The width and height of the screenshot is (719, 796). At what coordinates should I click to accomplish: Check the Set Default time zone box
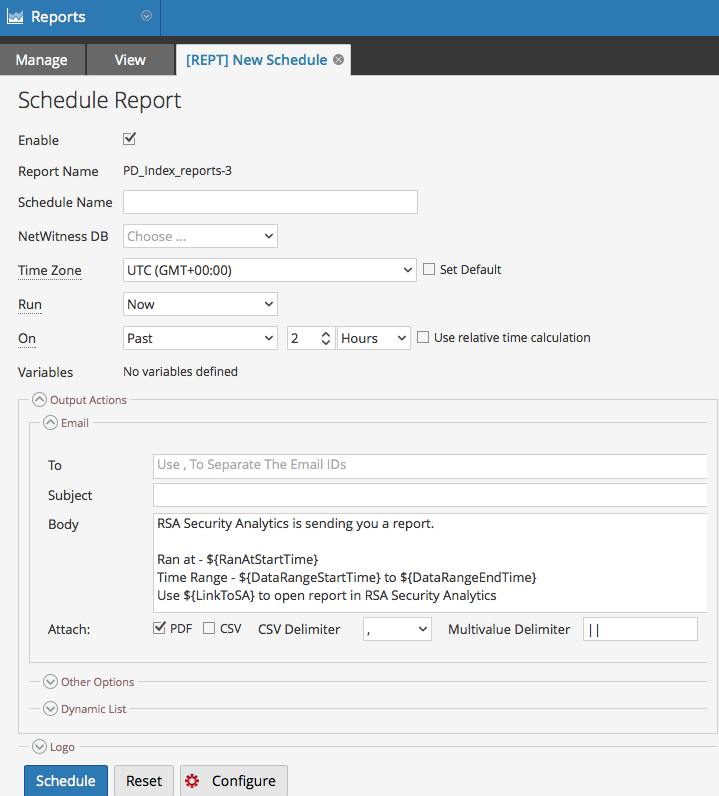coord(429,269)
